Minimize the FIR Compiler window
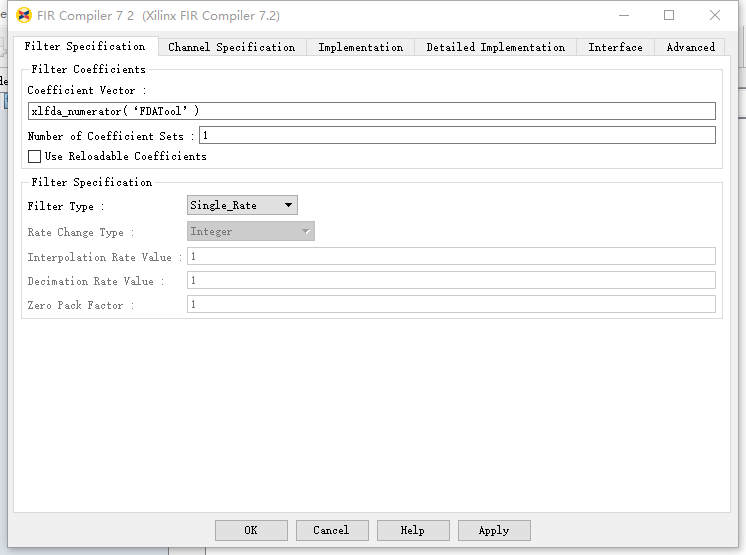Screen dimensions: 746x555 pyautogui.click(x=624, y=16)
